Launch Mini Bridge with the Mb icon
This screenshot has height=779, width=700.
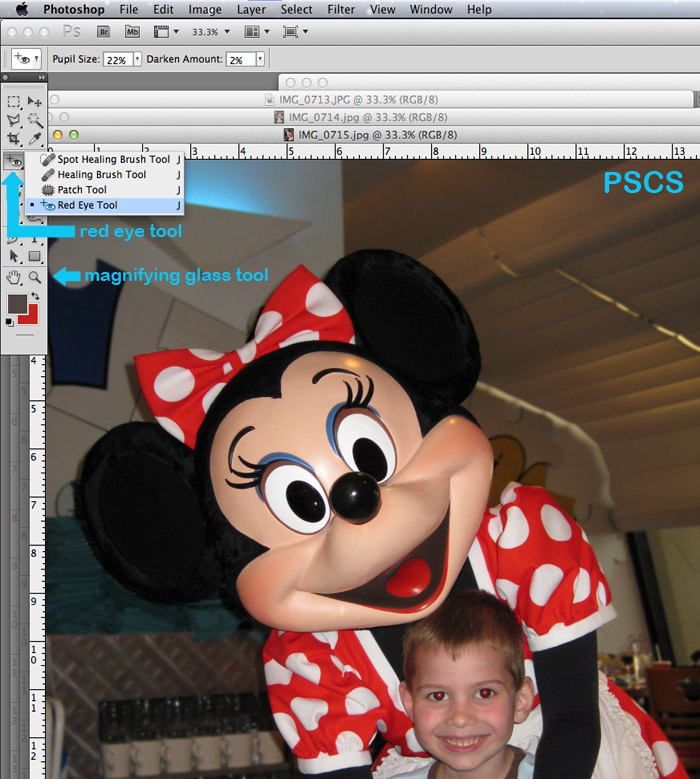point(132,32)
